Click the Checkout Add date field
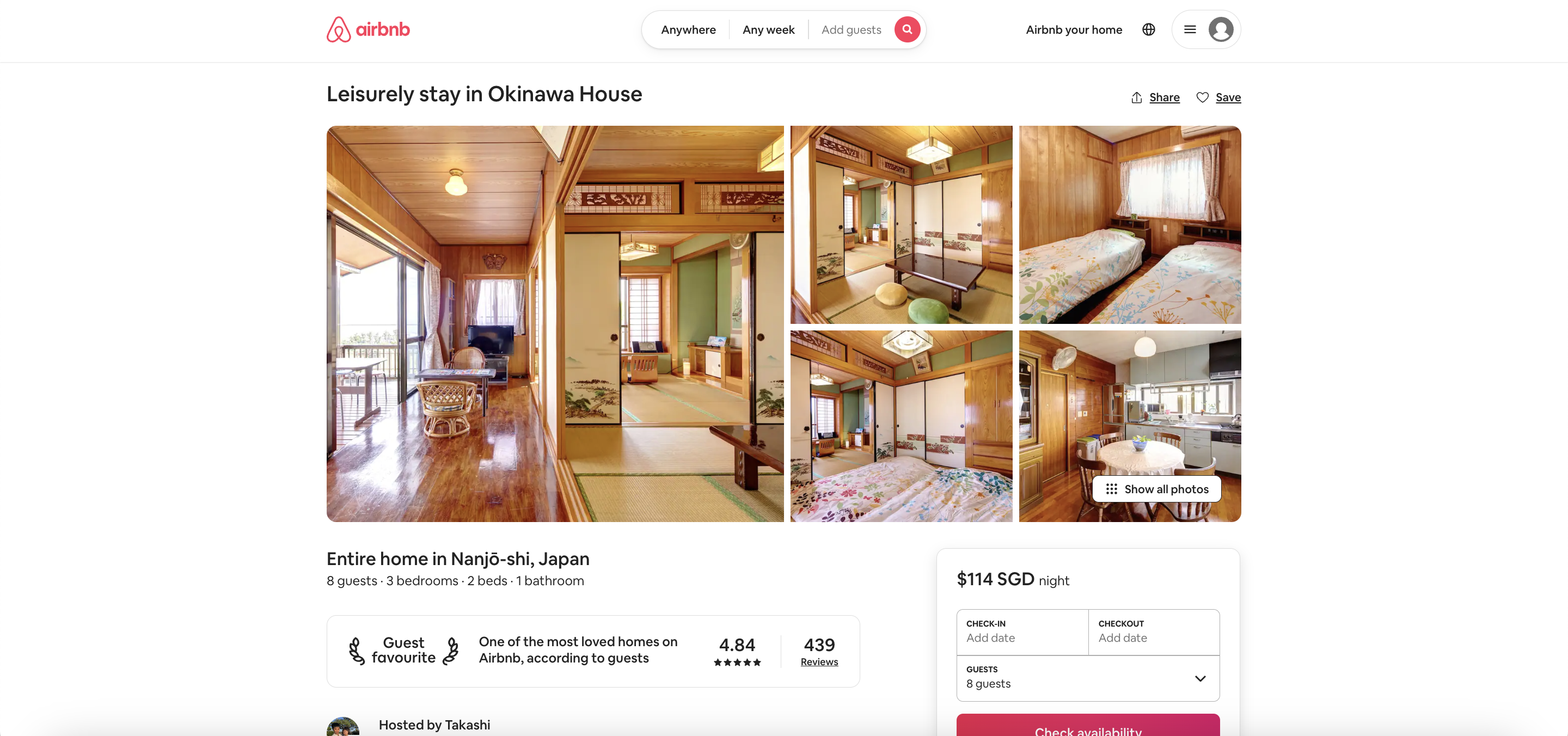The image size is (1568, 736). click(x=1153, y=632)
